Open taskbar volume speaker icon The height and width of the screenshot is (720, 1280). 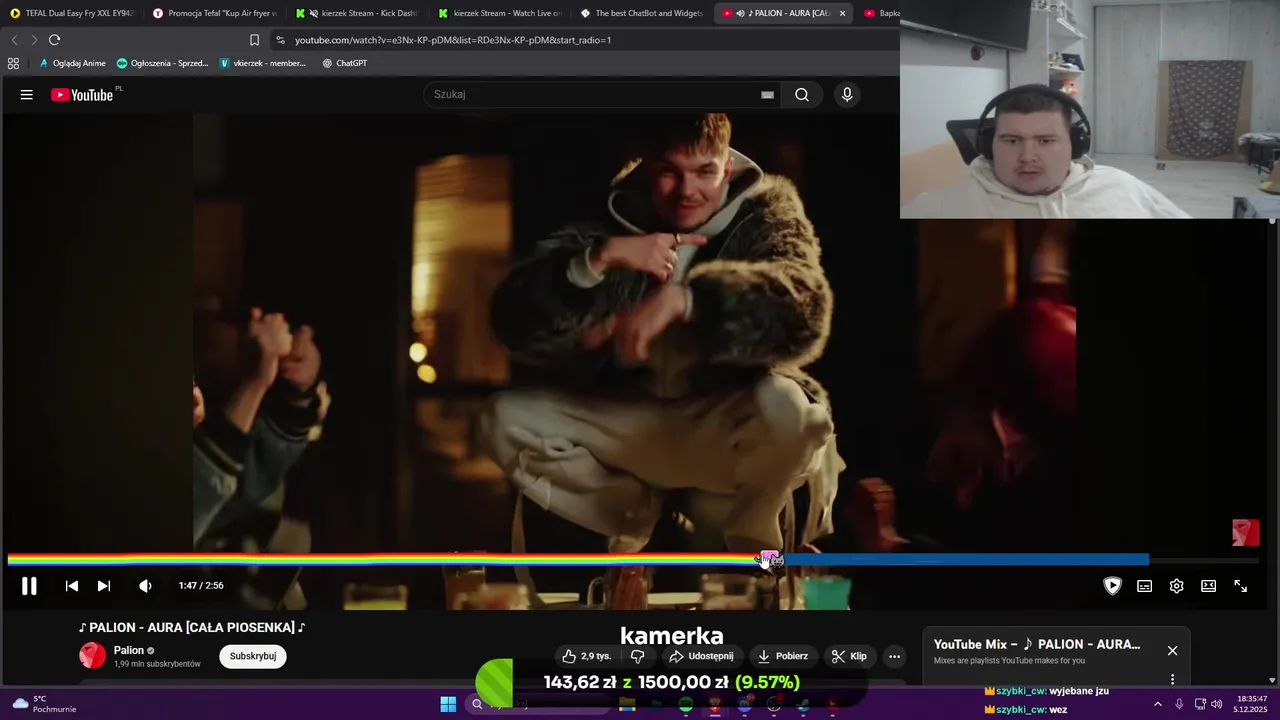pyautogui.click(x=1216, y=704)
